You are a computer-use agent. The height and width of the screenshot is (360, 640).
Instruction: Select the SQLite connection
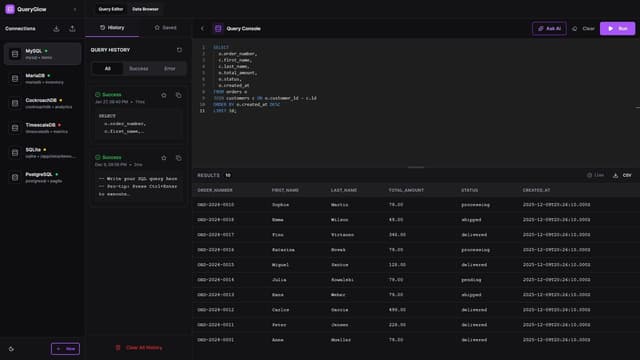(42, 153)
